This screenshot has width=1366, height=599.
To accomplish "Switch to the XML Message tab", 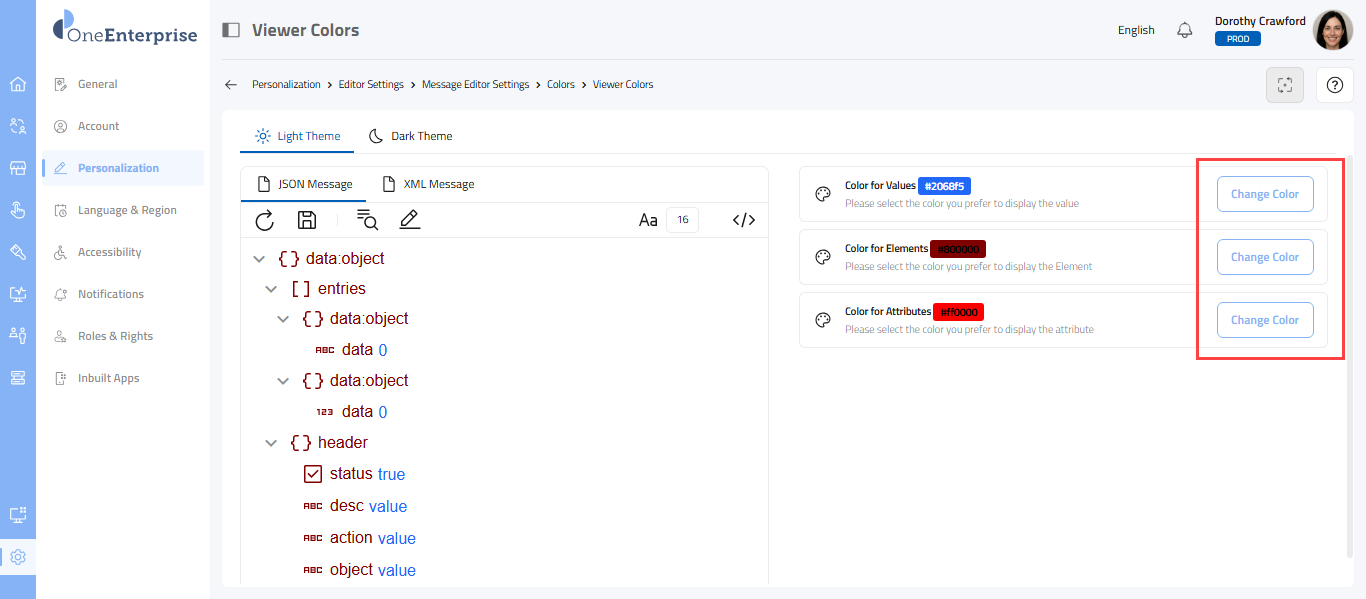I will pos(429,184).
